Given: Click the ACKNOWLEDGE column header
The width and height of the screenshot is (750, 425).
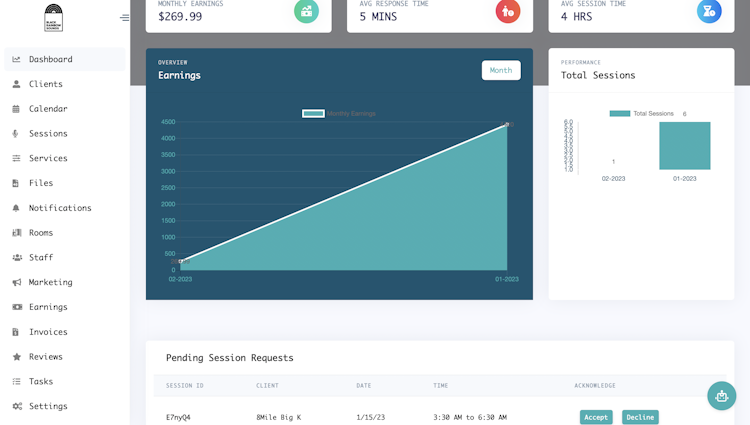Looking at the screenshot, I should (x=595, y=385).
